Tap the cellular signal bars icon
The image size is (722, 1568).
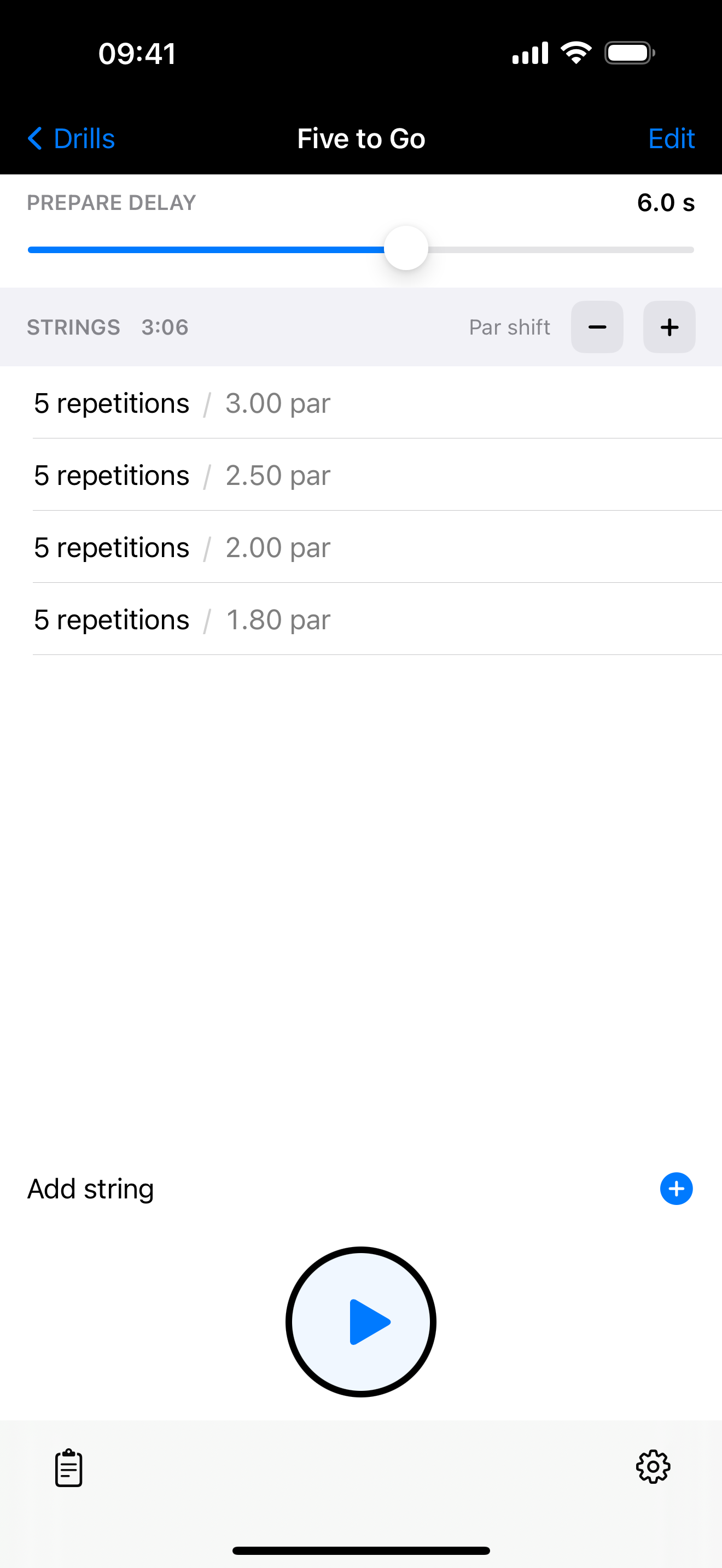click(529, 53)
